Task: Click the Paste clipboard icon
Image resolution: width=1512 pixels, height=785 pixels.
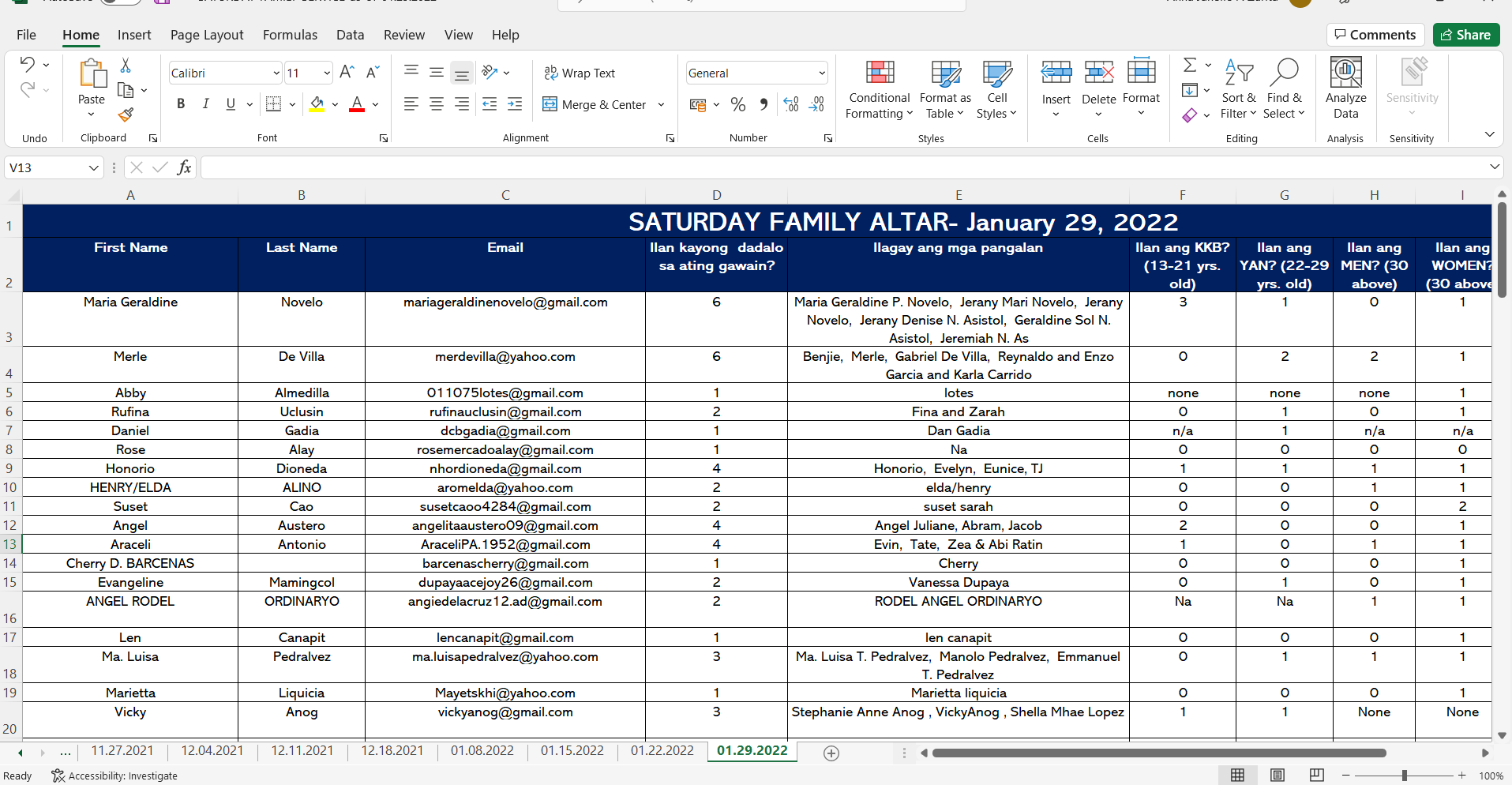Action: 92,73
